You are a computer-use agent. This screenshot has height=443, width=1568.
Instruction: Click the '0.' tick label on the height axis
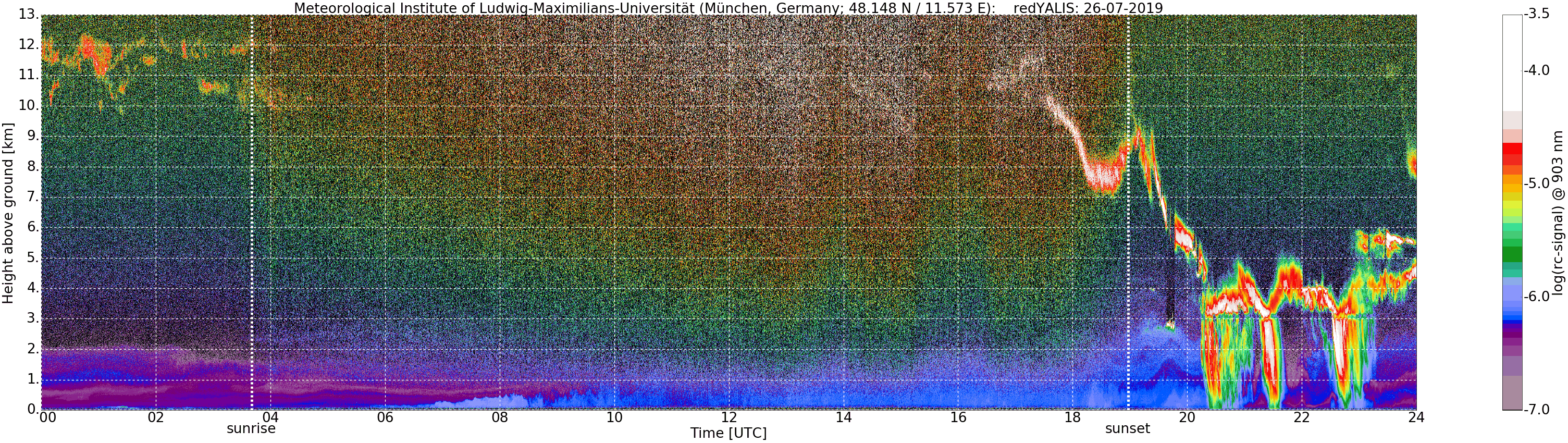point(33,410)
